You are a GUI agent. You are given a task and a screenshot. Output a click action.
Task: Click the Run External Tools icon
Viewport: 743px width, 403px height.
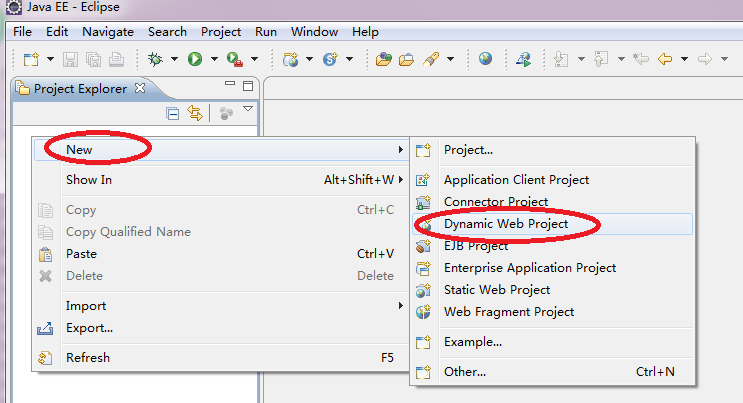pos(235,59)
